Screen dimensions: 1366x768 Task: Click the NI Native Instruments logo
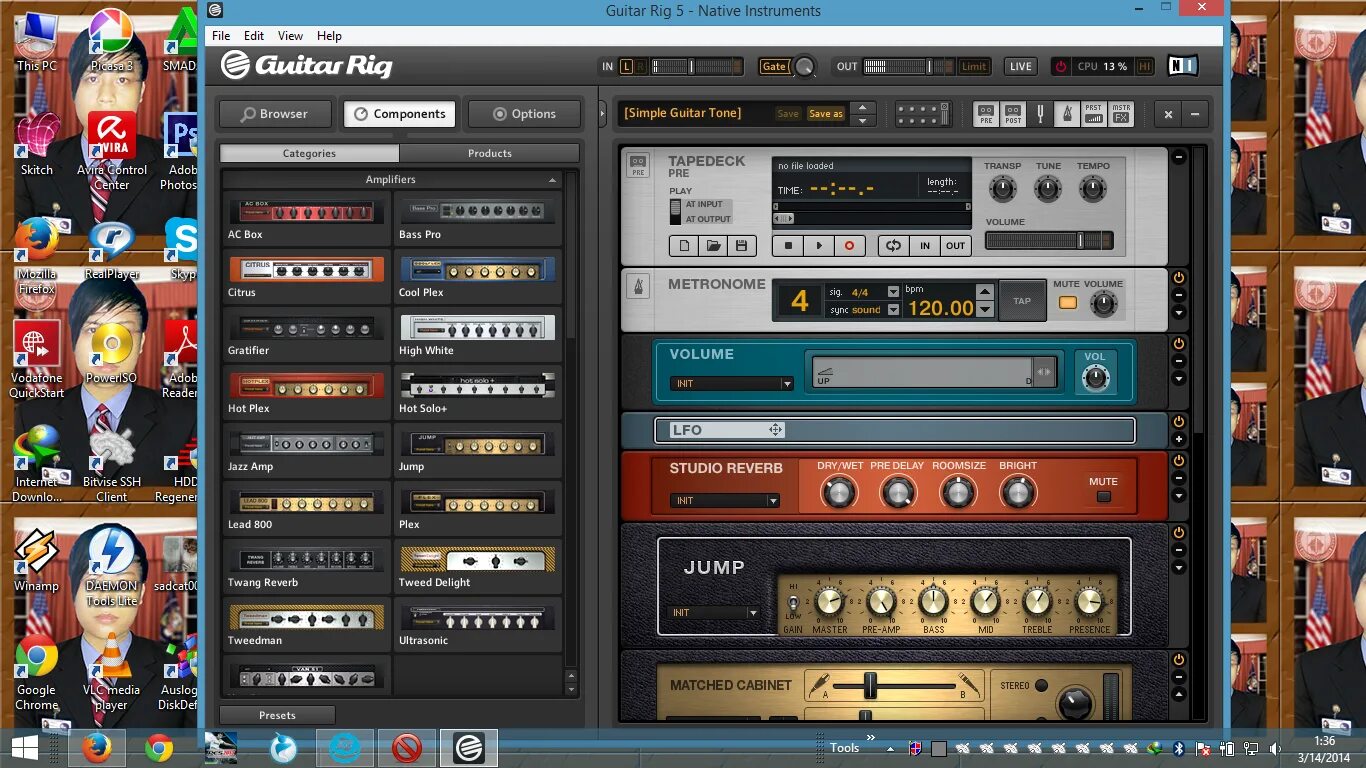click(x=1183, y=66)
